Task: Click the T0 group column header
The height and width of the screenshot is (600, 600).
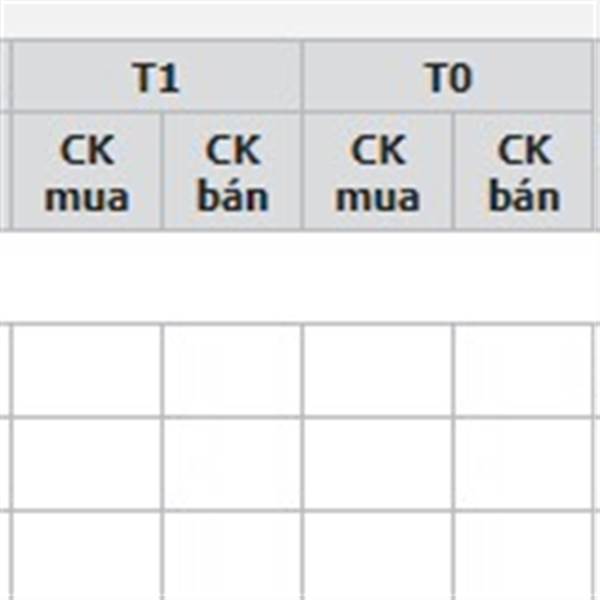Action: pyautogui.click(x=448, y=77)
